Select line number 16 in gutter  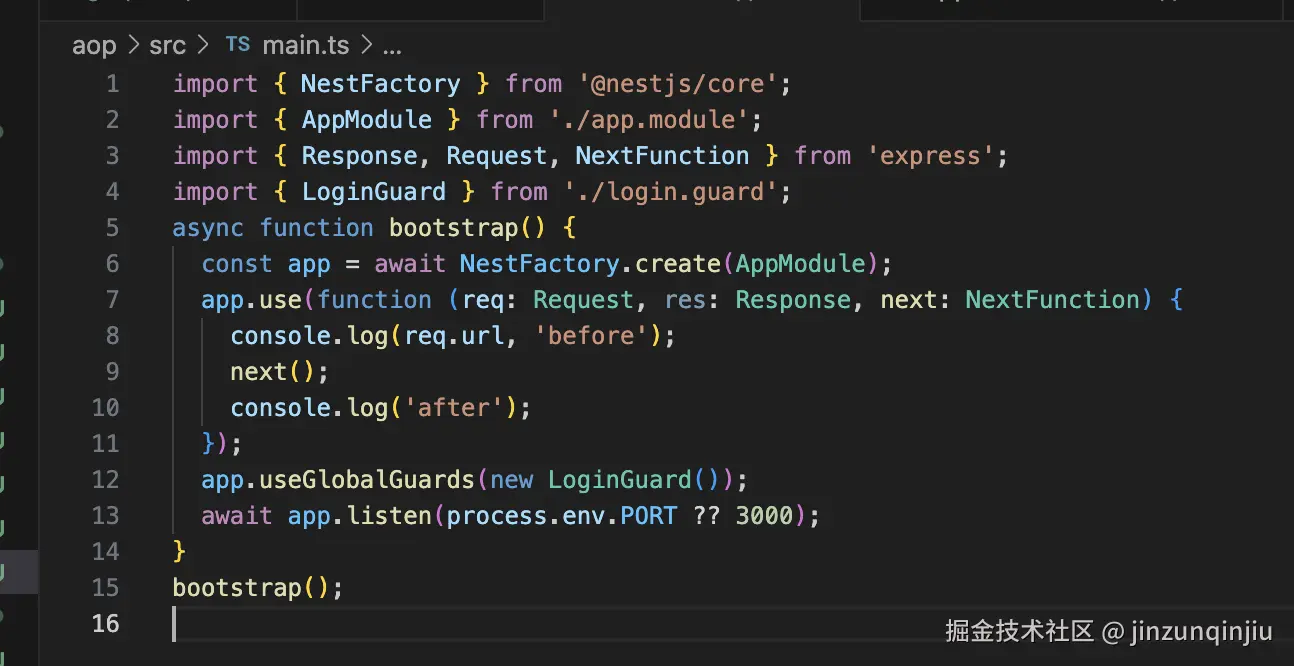[106, 624]
